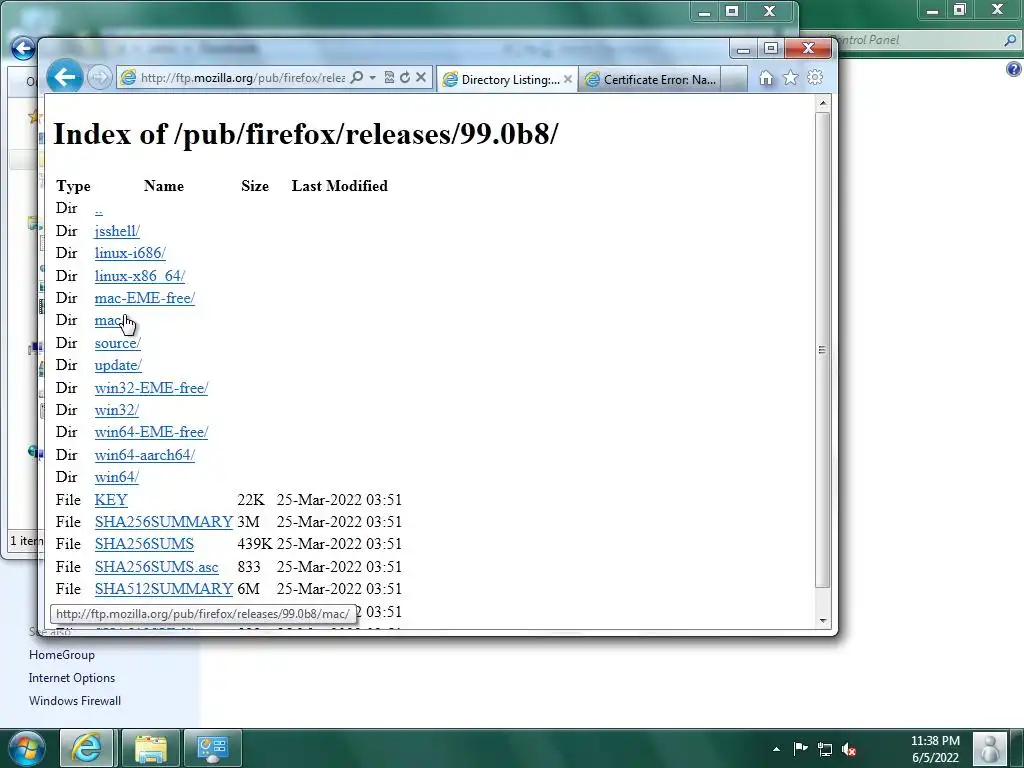
Task: Click the Last Modified column header
Action: [340, 186]
